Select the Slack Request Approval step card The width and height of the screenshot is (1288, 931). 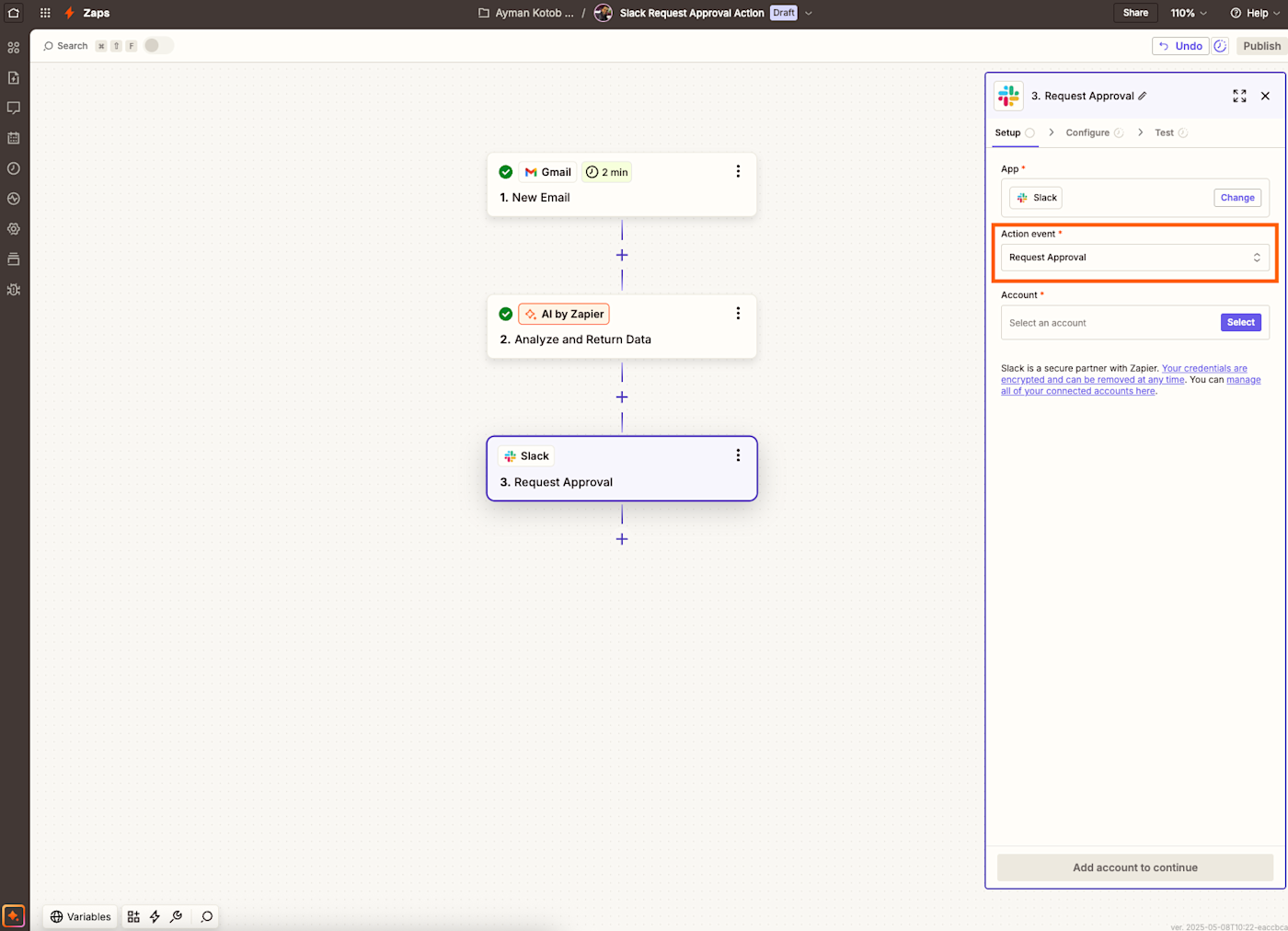[622, 468]
